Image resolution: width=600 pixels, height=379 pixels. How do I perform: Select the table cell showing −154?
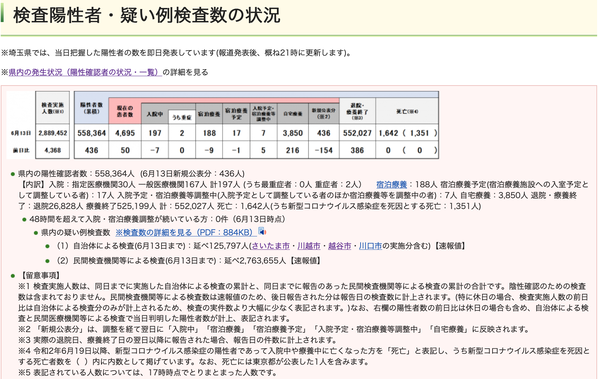pyautogui.click(x=324, y=150)
